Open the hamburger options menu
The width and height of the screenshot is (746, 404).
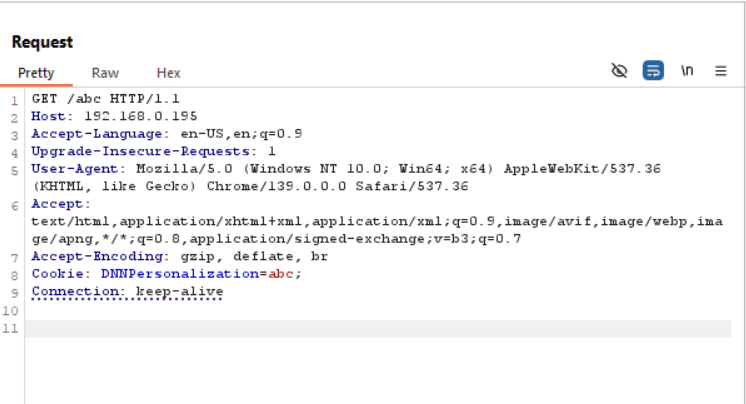click(x=720, y=71)
